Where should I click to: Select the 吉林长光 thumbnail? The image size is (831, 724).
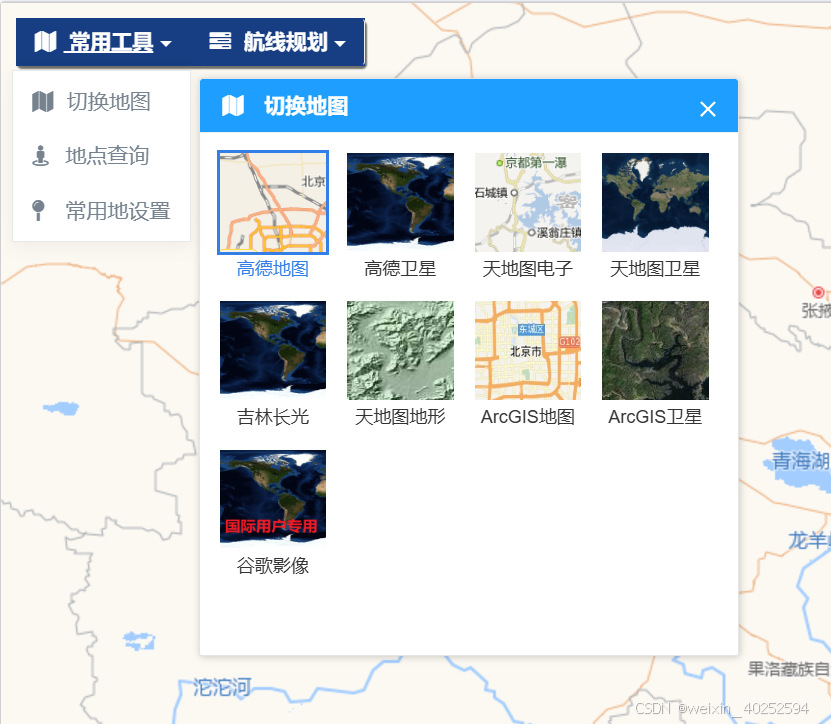pyautogui.click(x=273, y=350)
